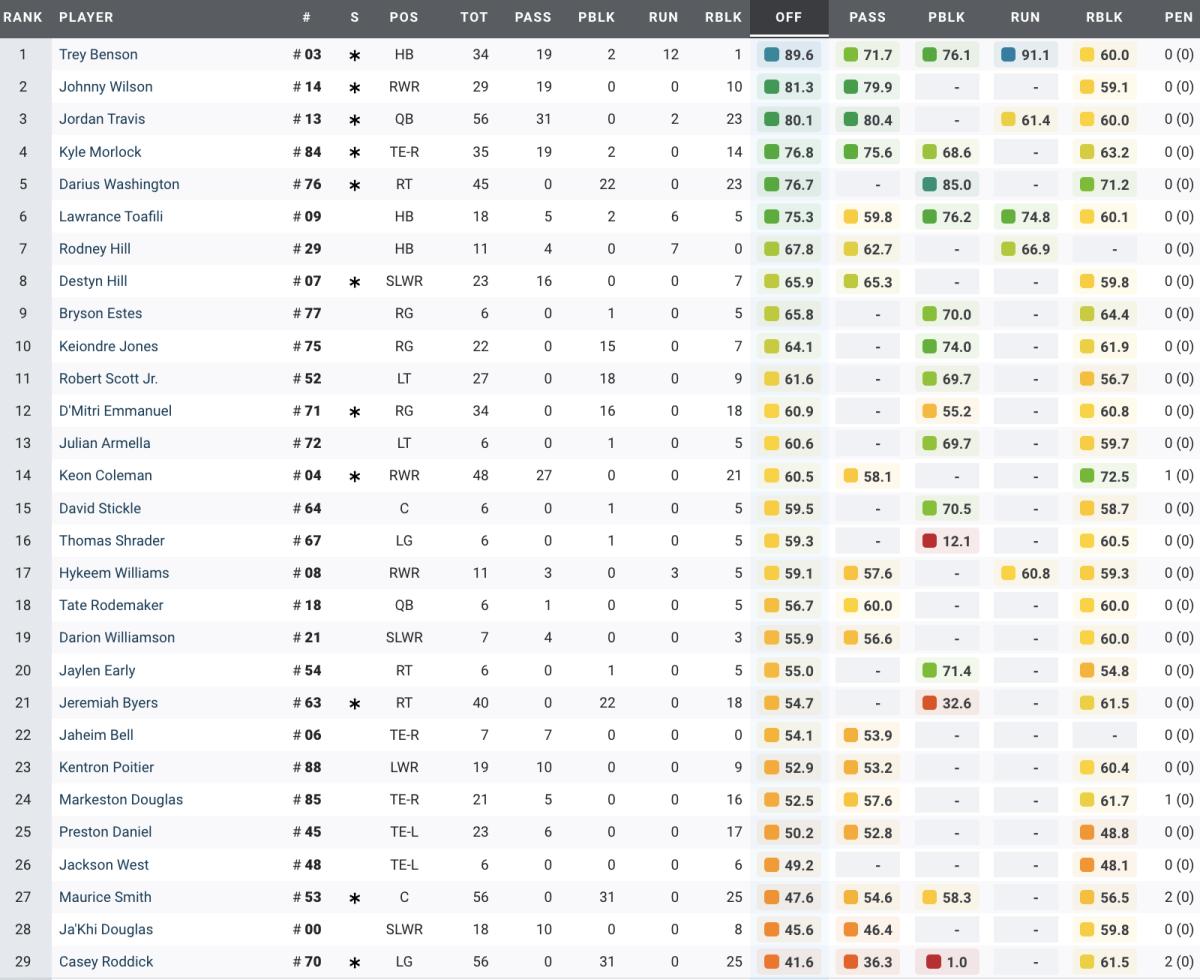The width and height of the screenshot is (1200, 980).
Task: Click QB position in Tate Rodemaker row
Action: 404,605
